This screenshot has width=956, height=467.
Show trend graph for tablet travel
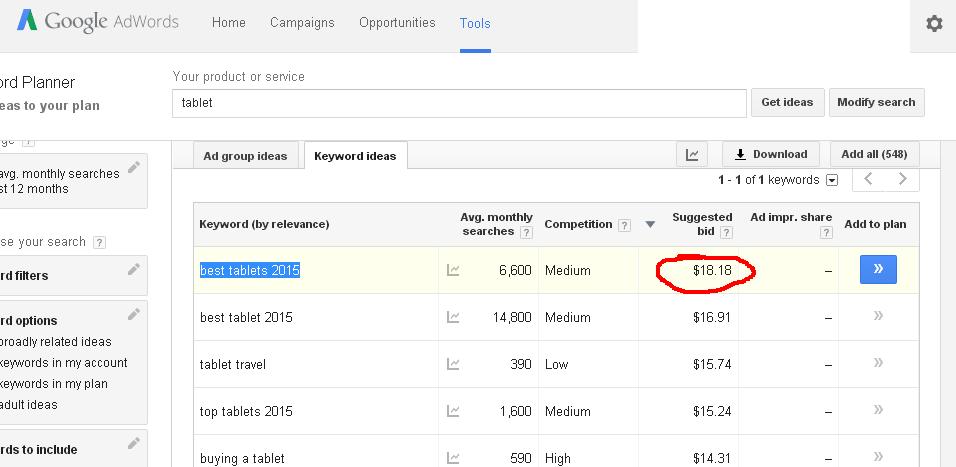[453, 364]
